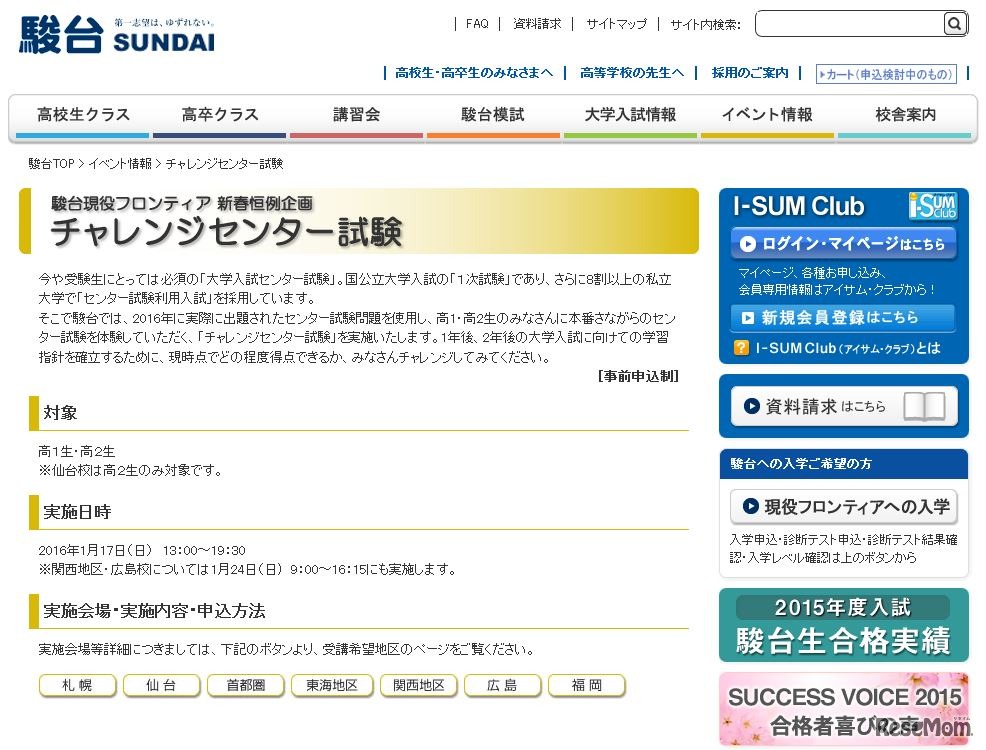
Task: Click the [事前申込制] text
Action: pyautogui.click(x=638, y=376)
